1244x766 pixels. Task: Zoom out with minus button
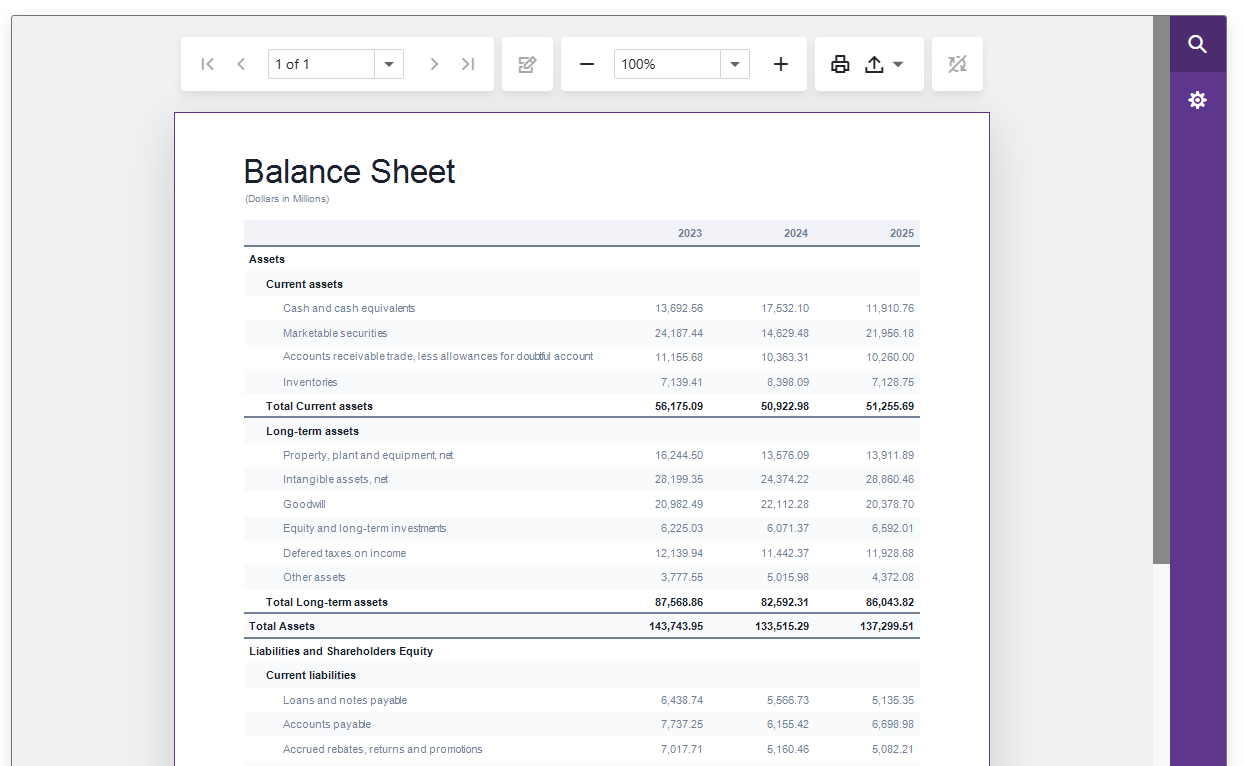coord(587,64)
